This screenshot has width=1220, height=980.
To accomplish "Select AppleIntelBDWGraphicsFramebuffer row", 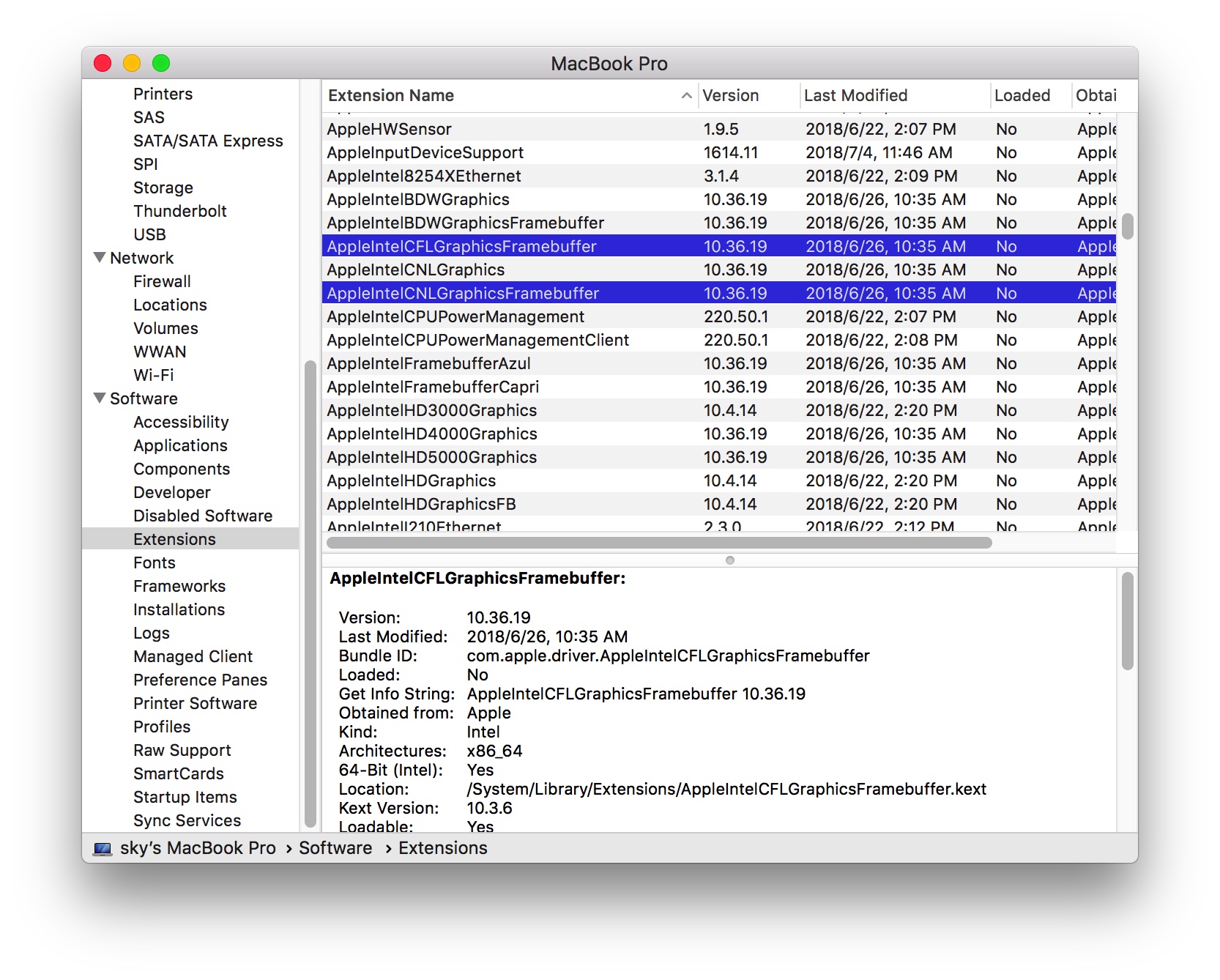I will point(719,223).
